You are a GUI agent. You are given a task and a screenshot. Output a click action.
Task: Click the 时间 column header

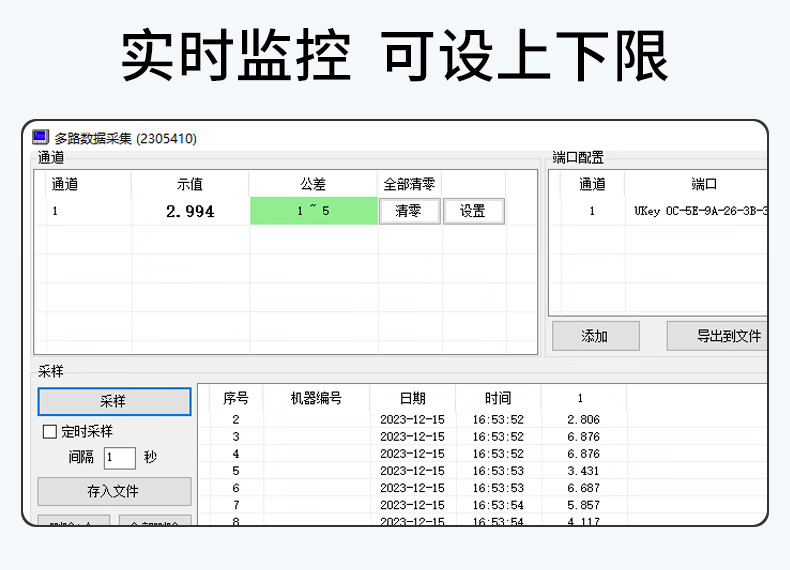click(498, 398)
